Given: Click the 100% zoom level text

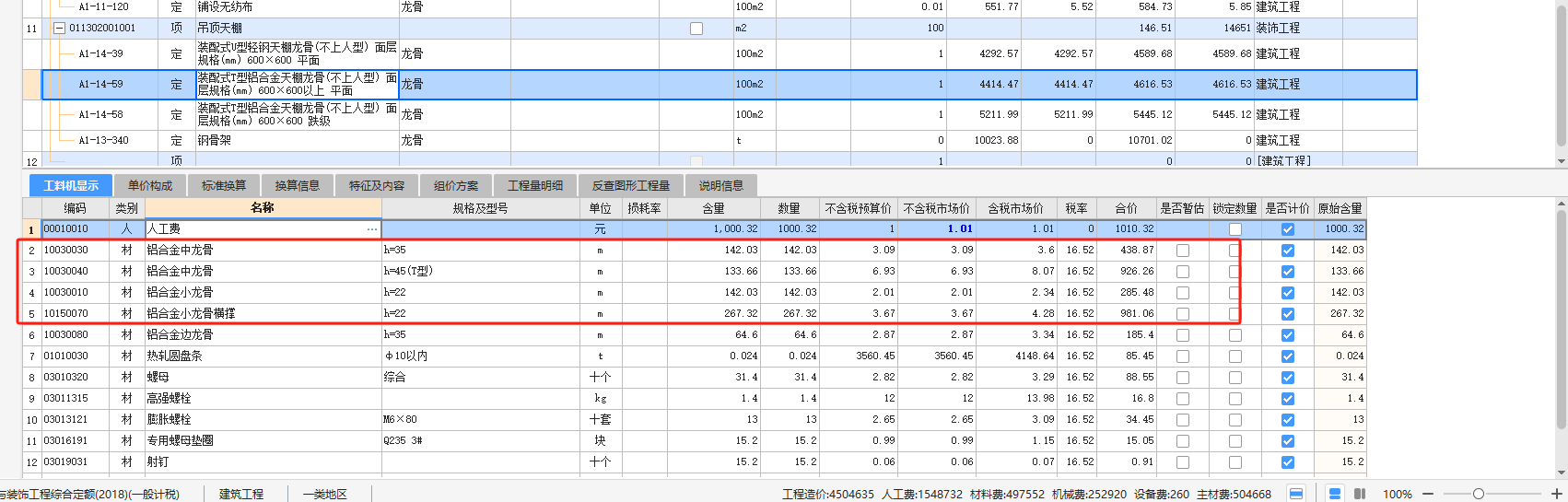Looking at the screenshot, I should coord(1398,495).
